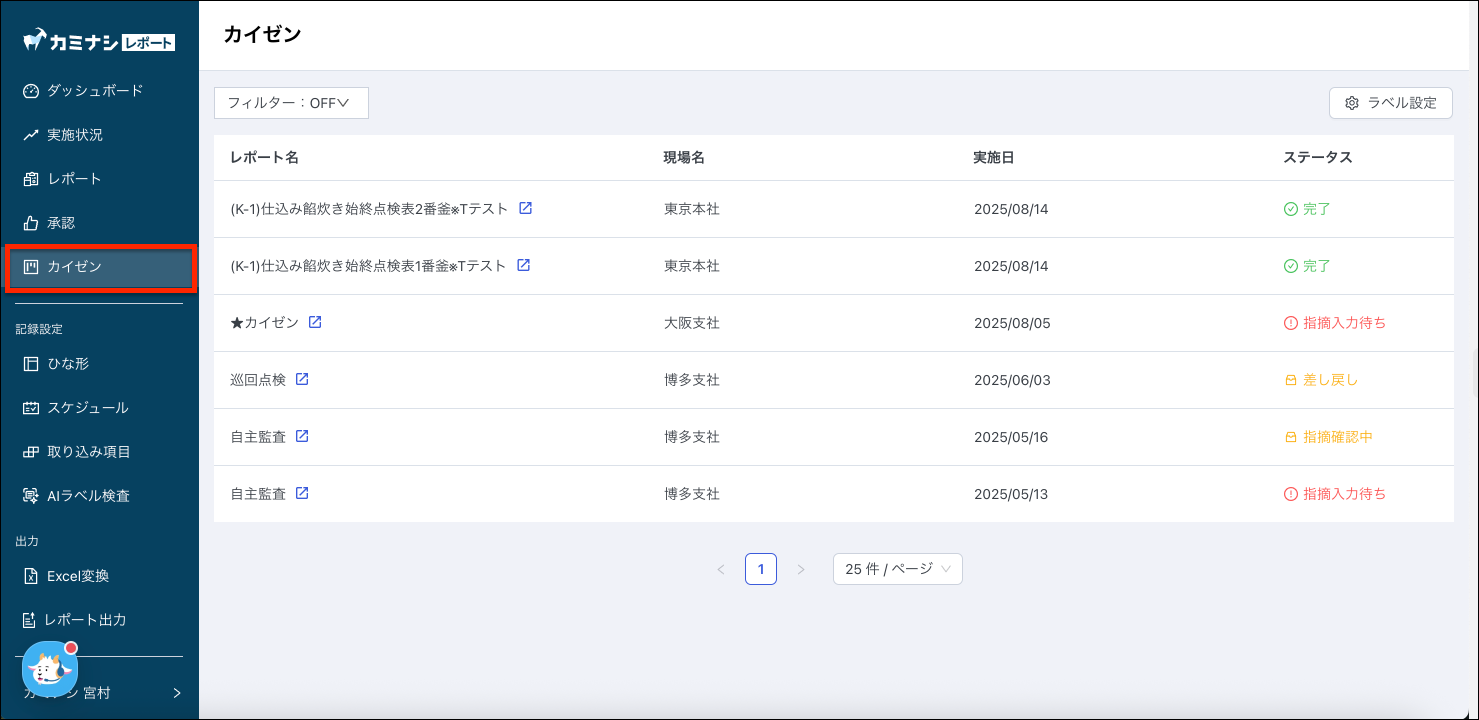Go to ダッシュボード in the sidebar
Viewport: 1479px width, 720px height.
click(x=95, y=91)
